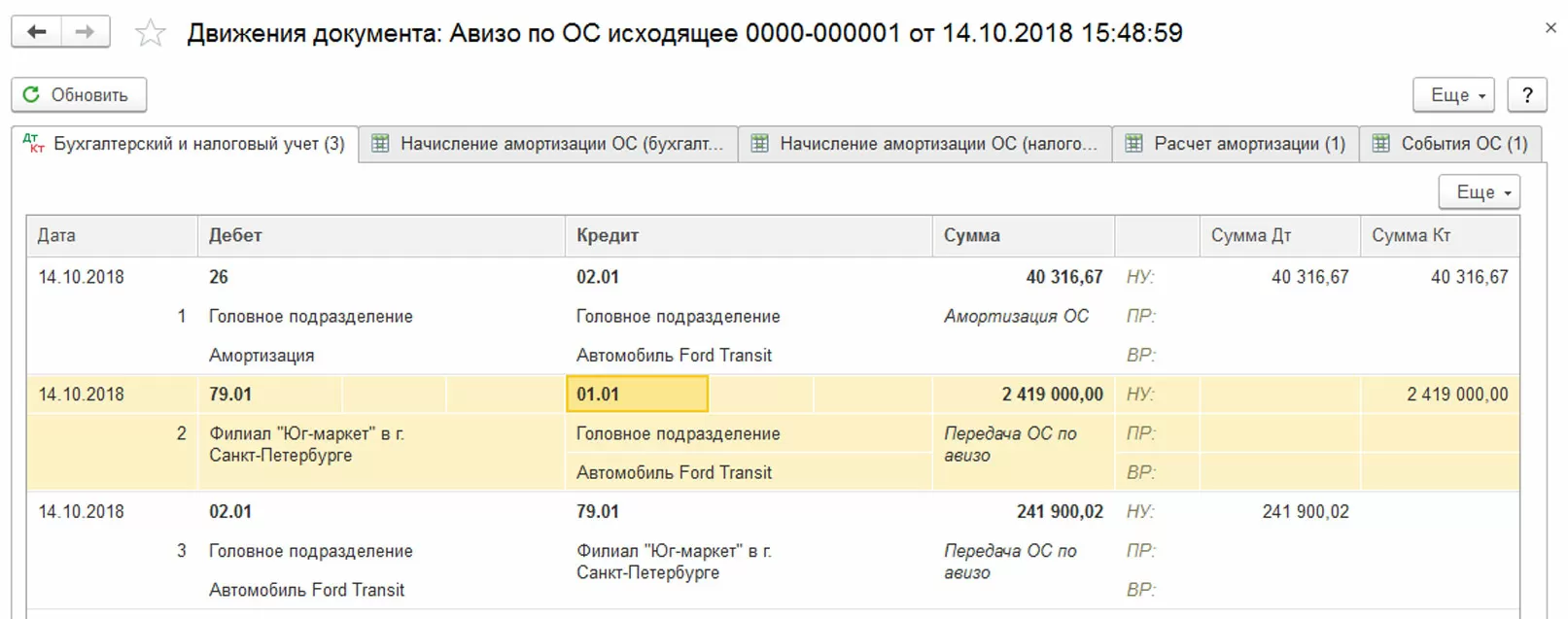Click the back navigation arrow
Image resolution: width=1568 pixels, height=619 pixels.
click(x=36, y=32)
